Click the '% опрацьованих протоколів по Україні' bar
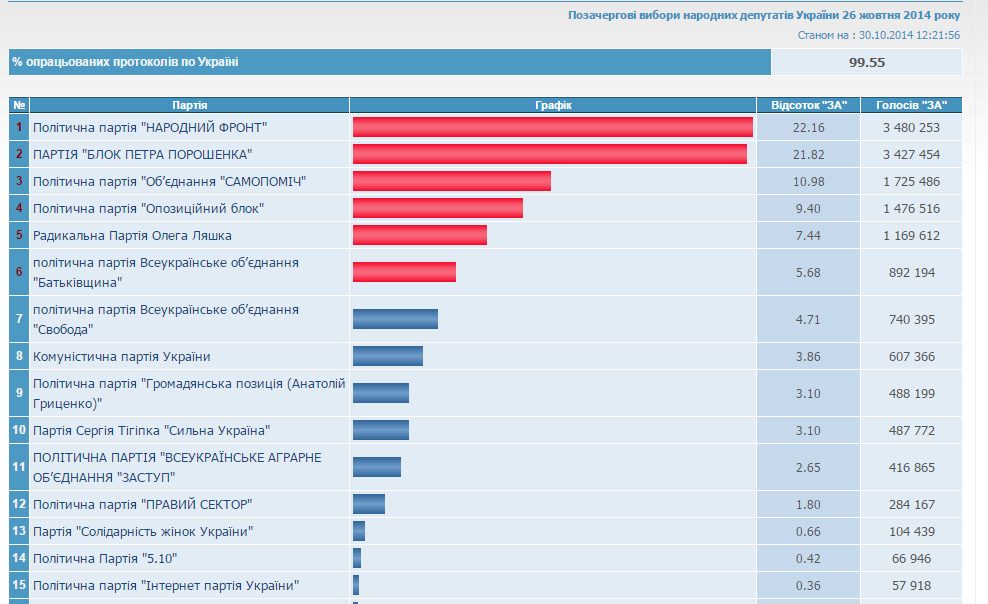This screenshot has width=988, height=604. click(x=389, y=62)
